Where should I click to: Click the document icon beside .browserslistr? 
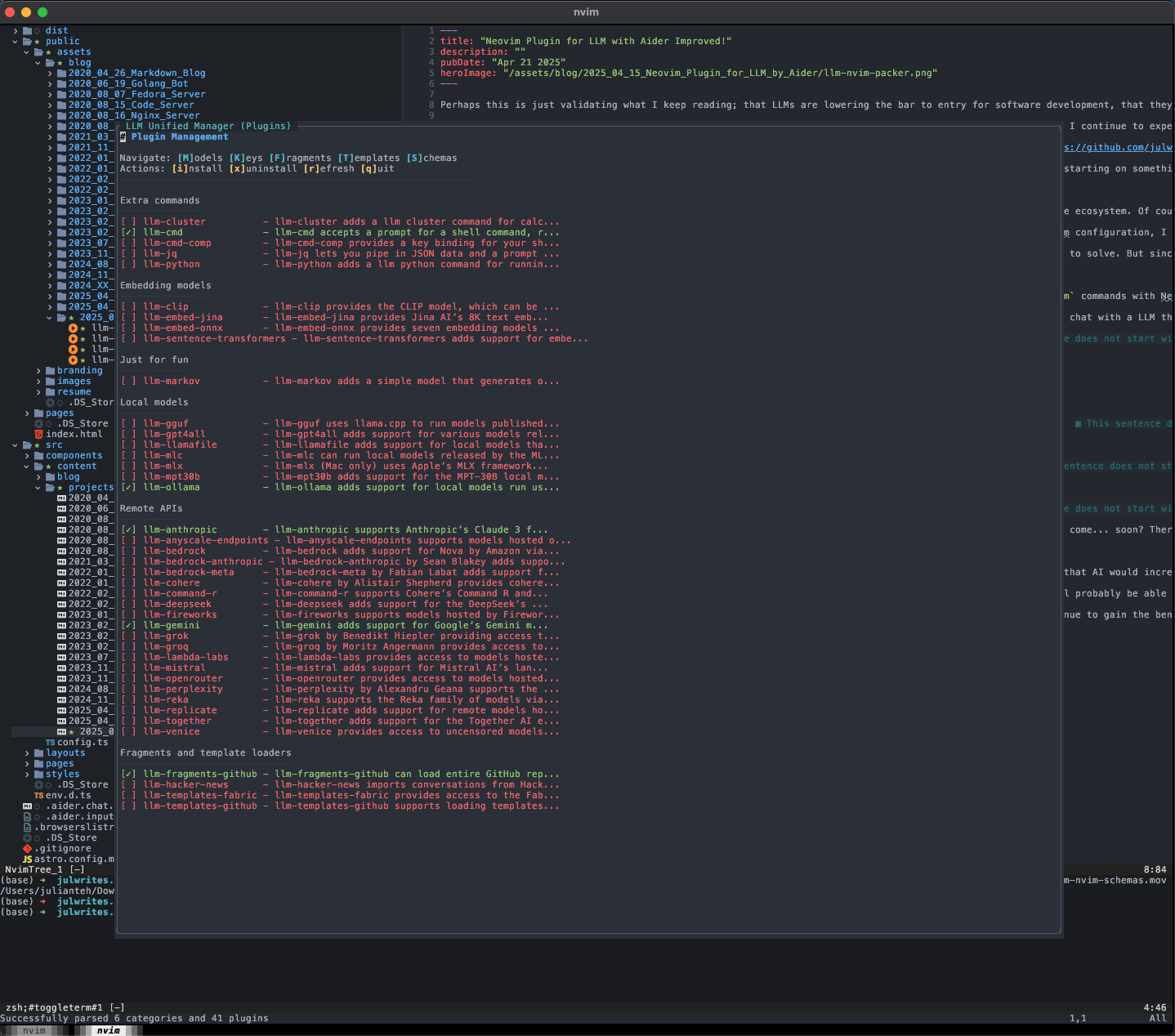tap(27, 827)
